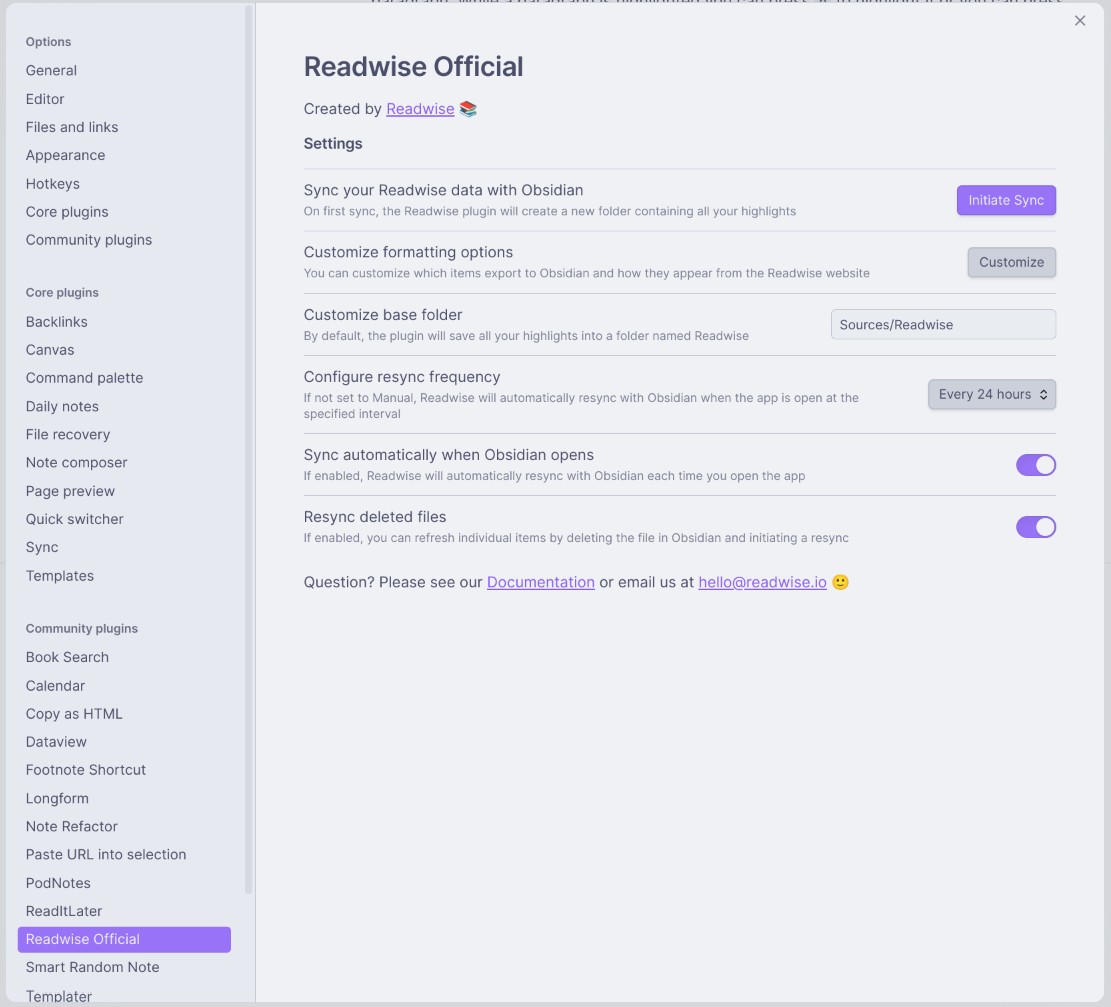Screen dimensions: 1111x1007
Task: Toggle Sync automatically when Obsidian opens
Action: [1035, 465]
